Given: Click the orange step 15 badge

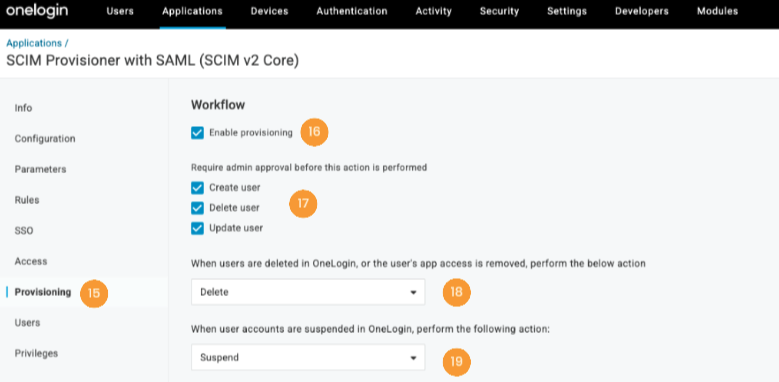Looking at the screenshot, I should [94, 293].
